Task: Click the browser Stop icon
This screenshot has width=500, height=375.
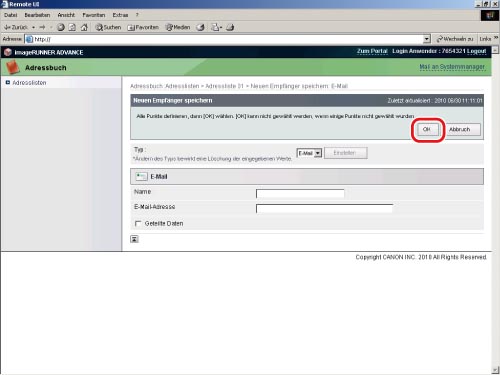Action: pyautogui.click(x=61, y=27)
